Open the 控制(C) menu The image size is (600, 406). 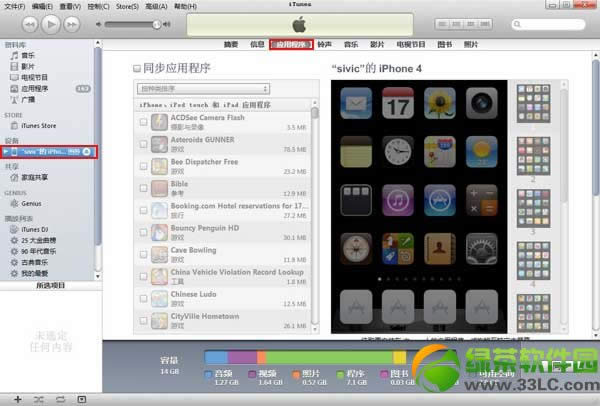tap(98, 7)
